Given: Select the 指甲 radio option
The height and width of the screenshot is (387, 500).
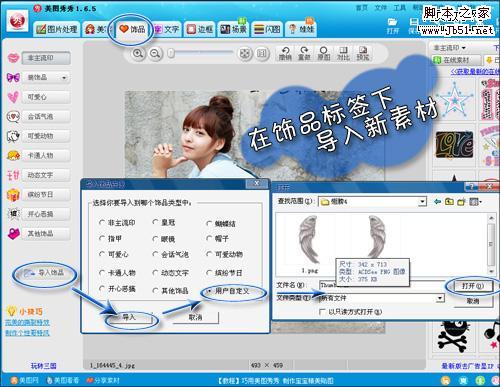Looking at the screenshot, I should pyautogui.click(x=102, y=238).
